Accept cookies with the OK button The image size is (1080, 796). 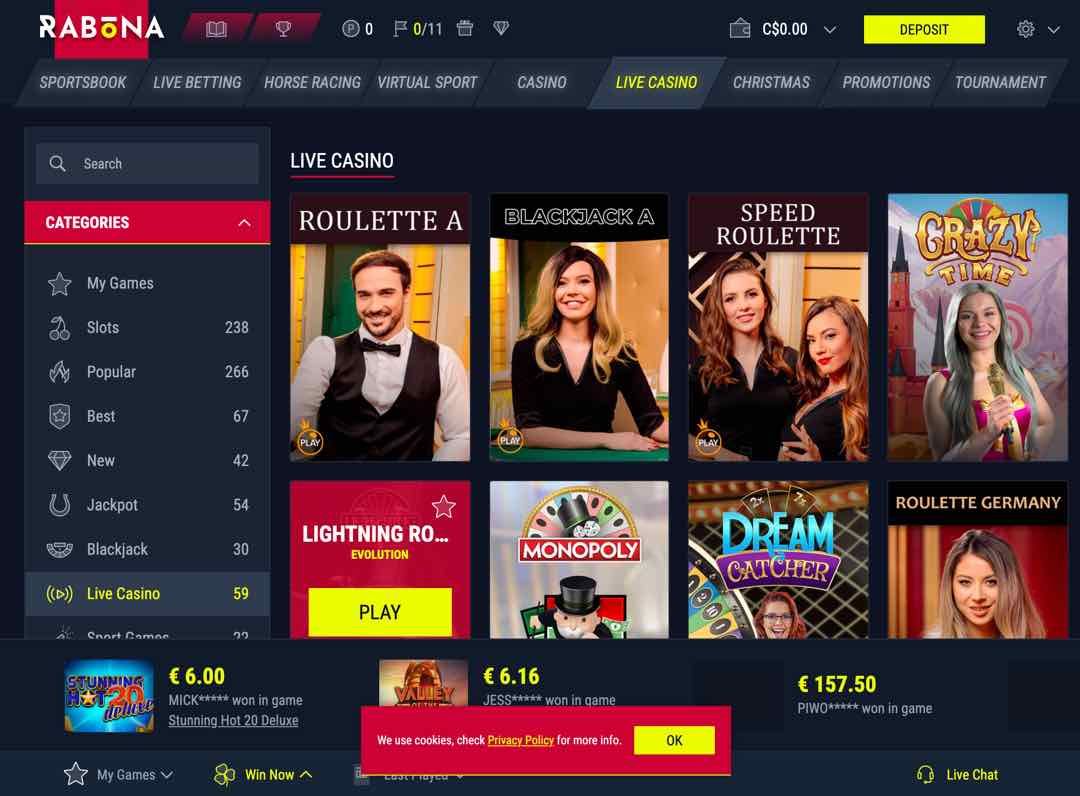[674, 740]
